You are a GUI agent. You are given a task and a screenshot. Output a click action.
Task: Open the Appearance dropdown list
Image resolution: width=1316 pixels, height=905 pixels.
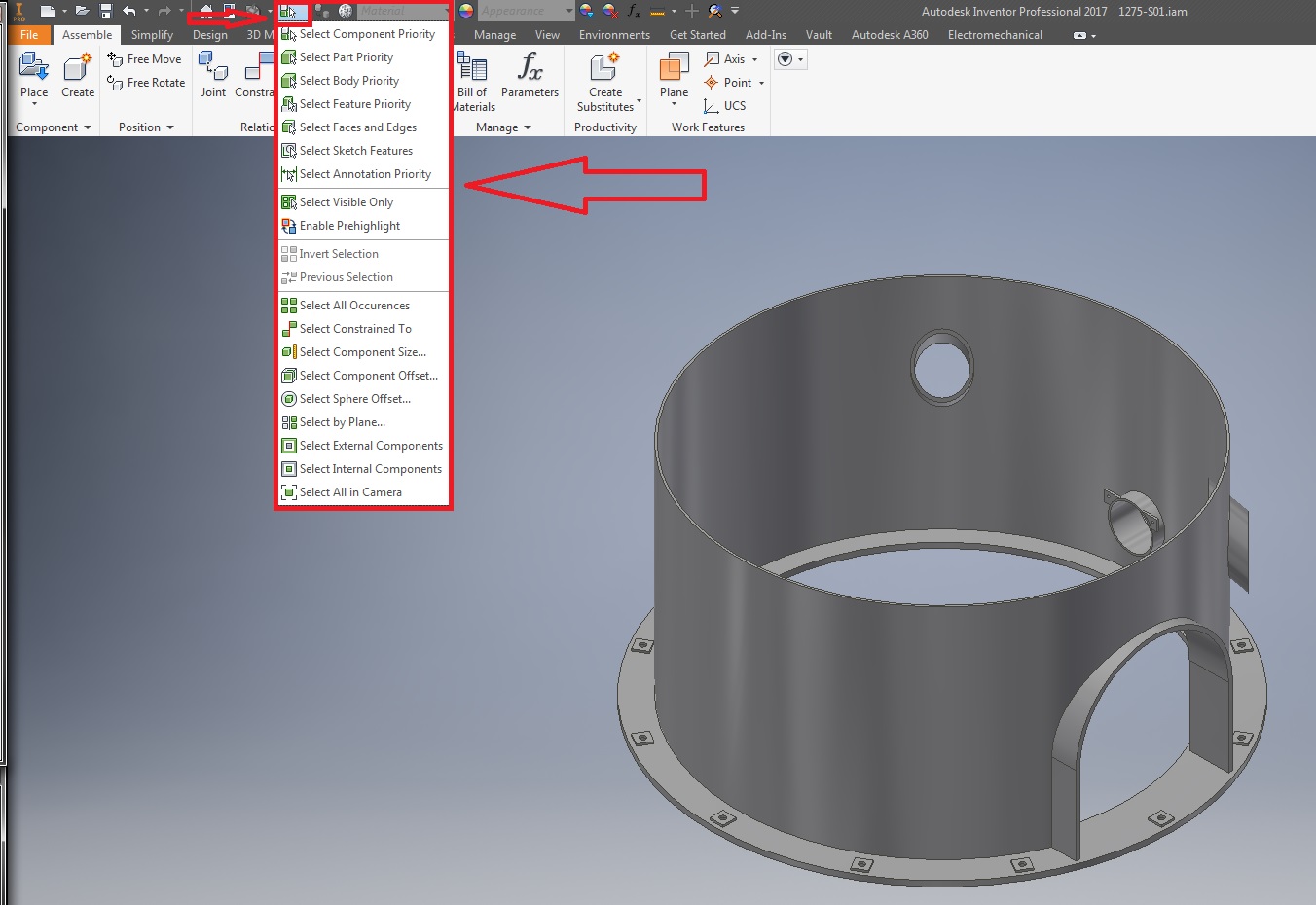pyautogui.click(x=569, y=11)
